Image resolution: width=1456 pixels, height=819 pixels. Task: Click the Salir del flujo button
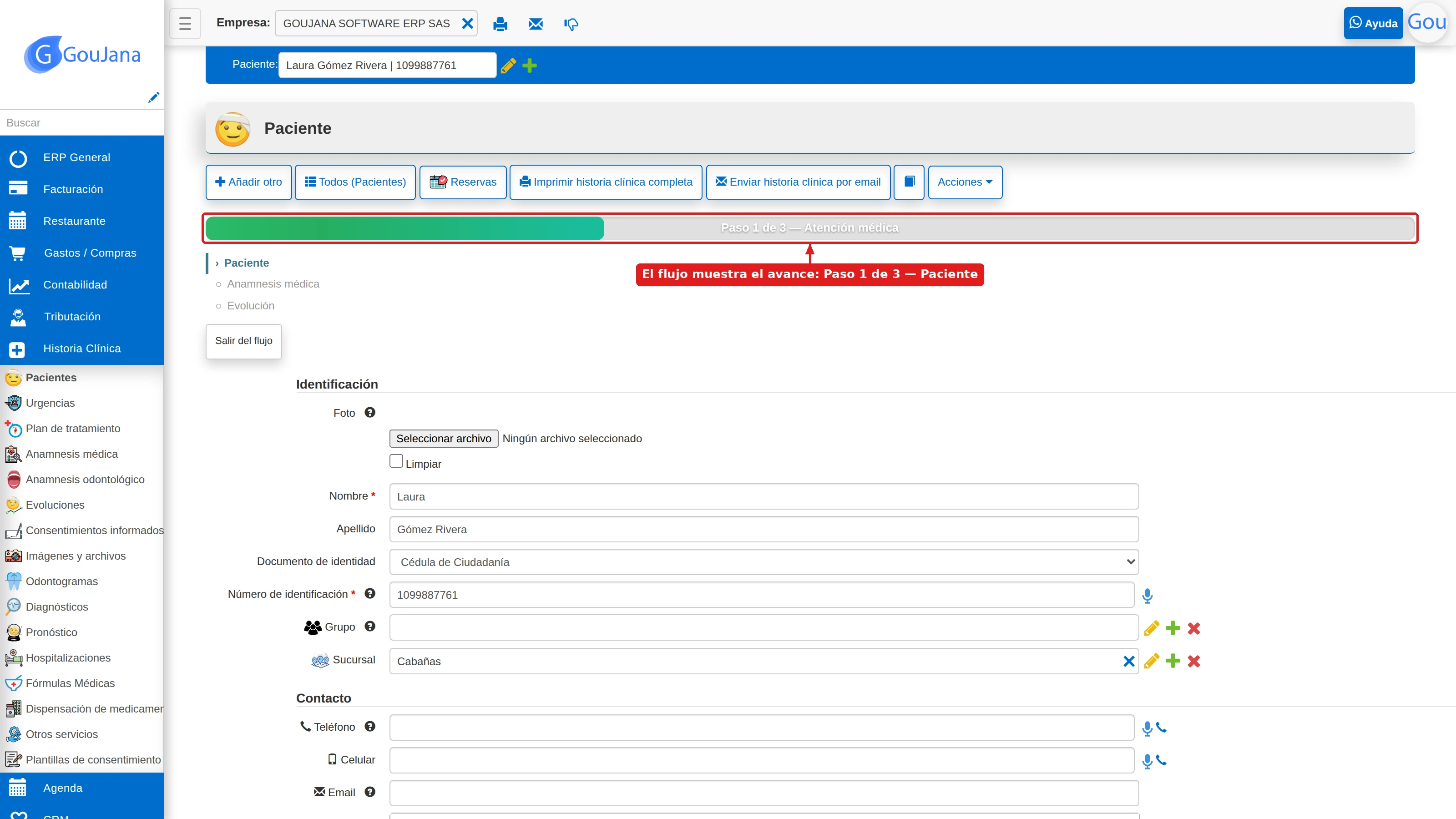(243, 341)
